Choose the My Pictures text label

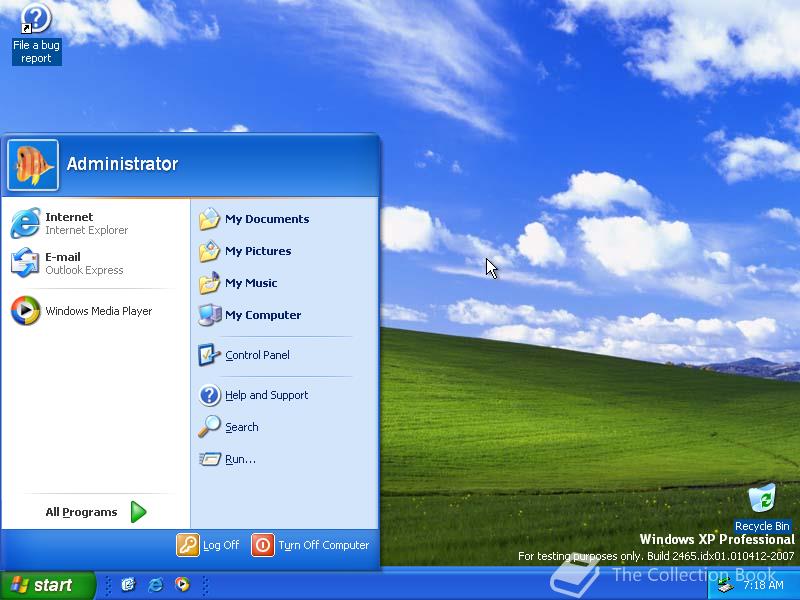point(258,251)
